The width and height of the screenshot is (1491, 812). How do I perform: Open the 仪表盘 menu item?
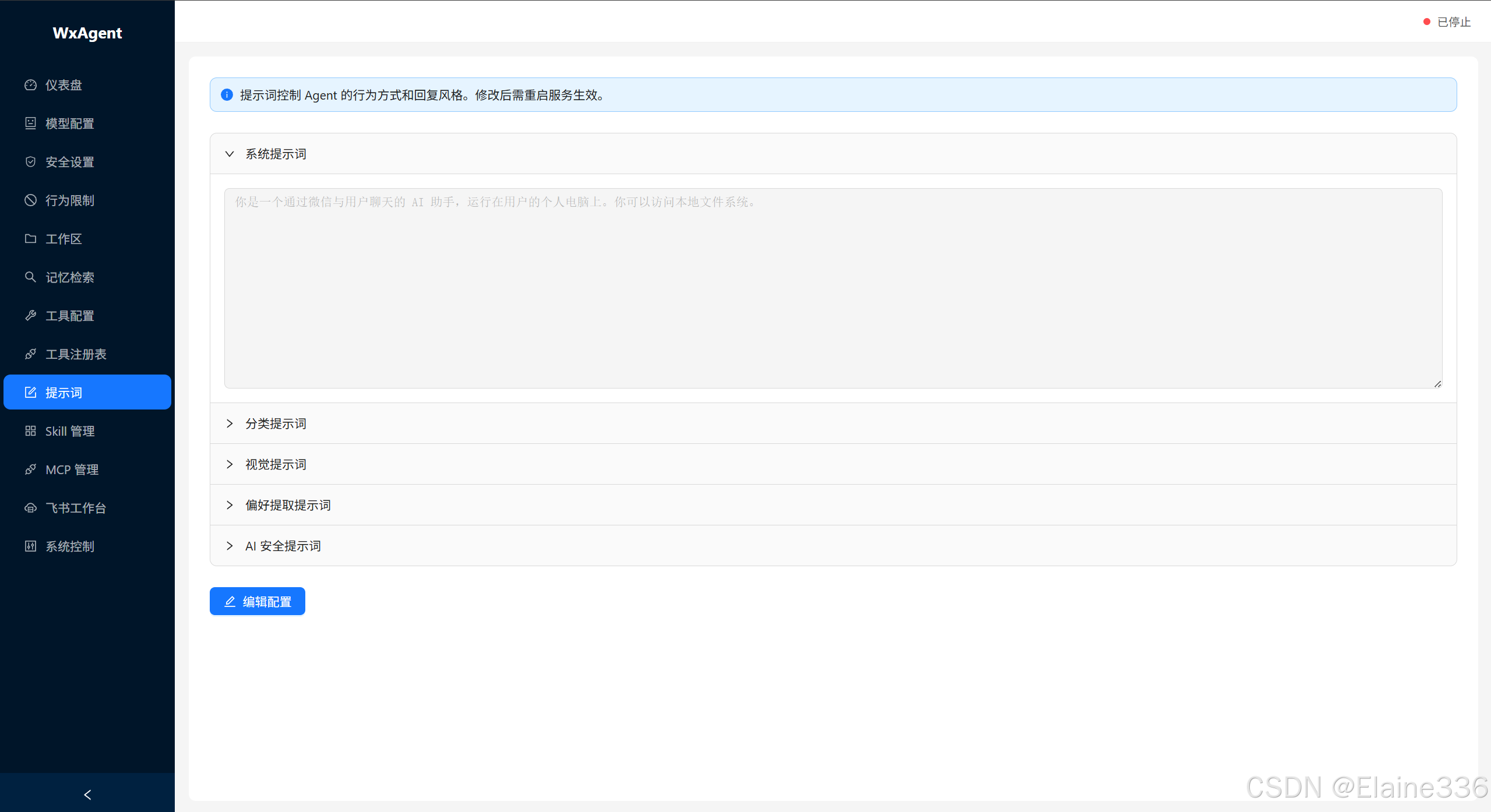tap(87, 85)
